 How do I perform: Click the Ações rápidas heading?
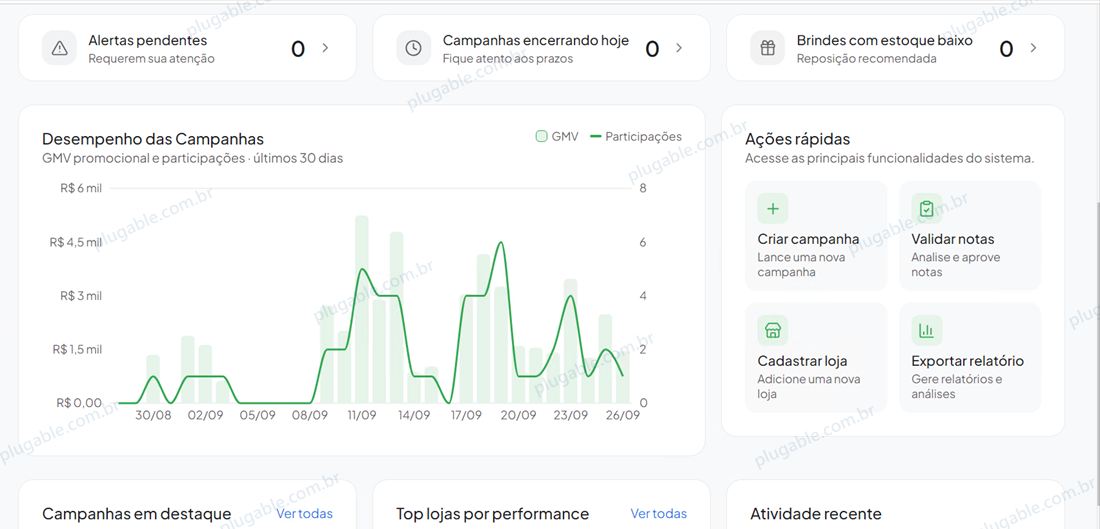click(798, 139)
